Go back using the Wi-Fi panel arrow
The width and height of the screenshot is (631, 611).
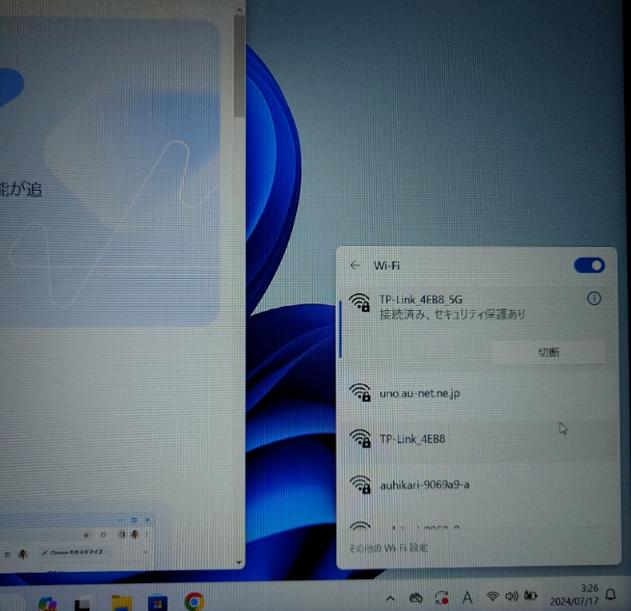click(x=355, y=265)
